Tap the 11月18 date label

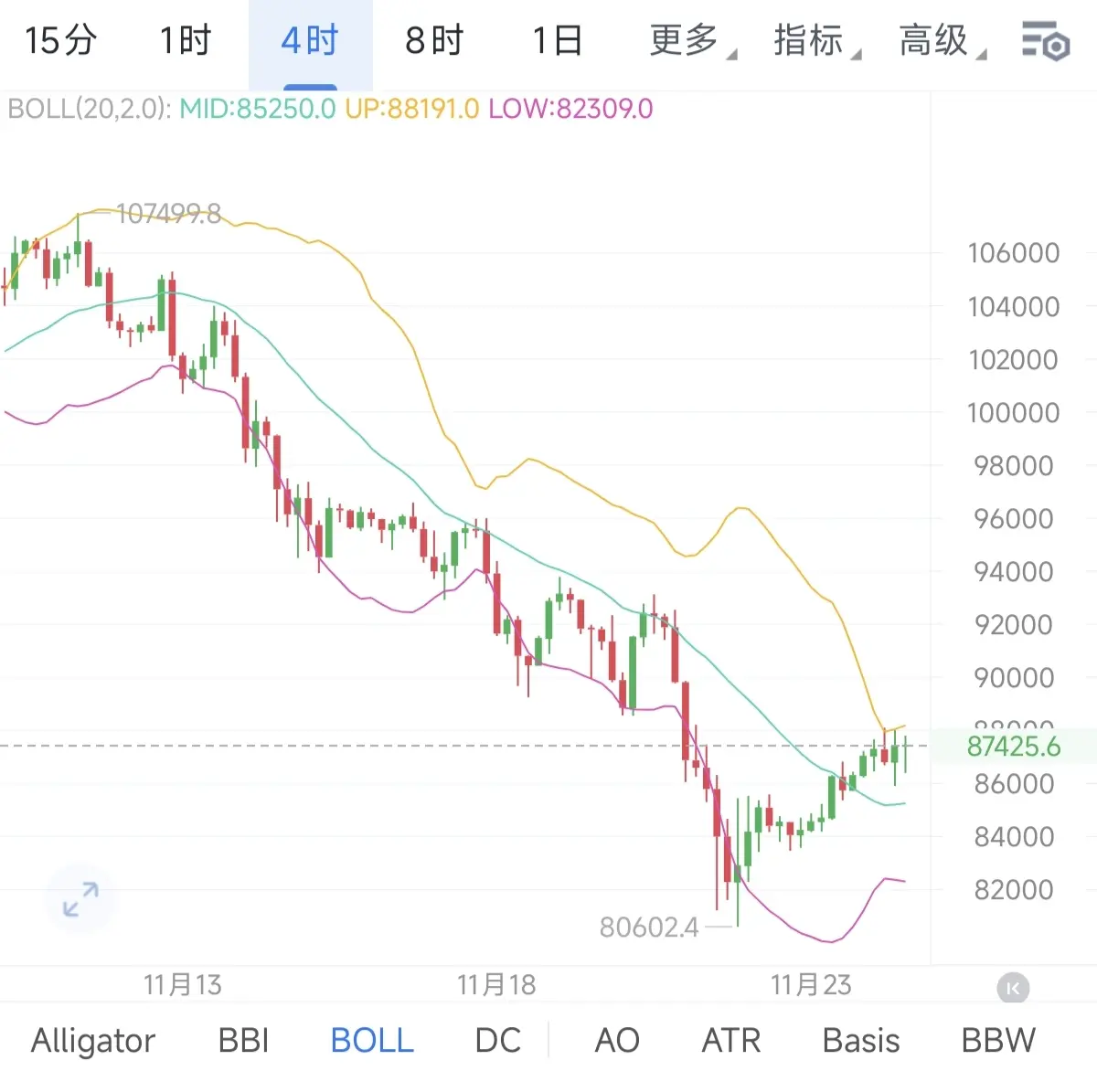click(x=496, y=985)
